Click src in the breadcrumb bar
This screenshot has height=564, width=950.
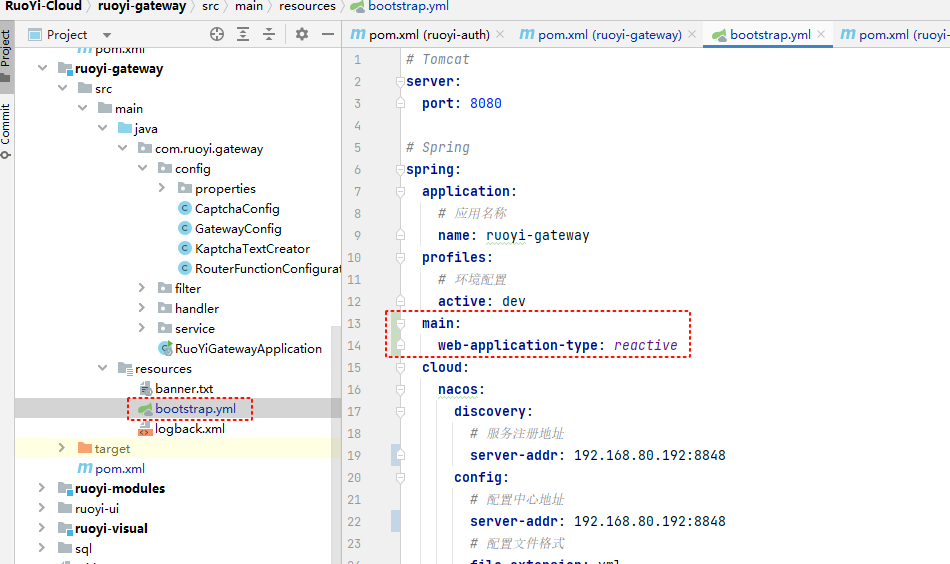tap(210, 6)
